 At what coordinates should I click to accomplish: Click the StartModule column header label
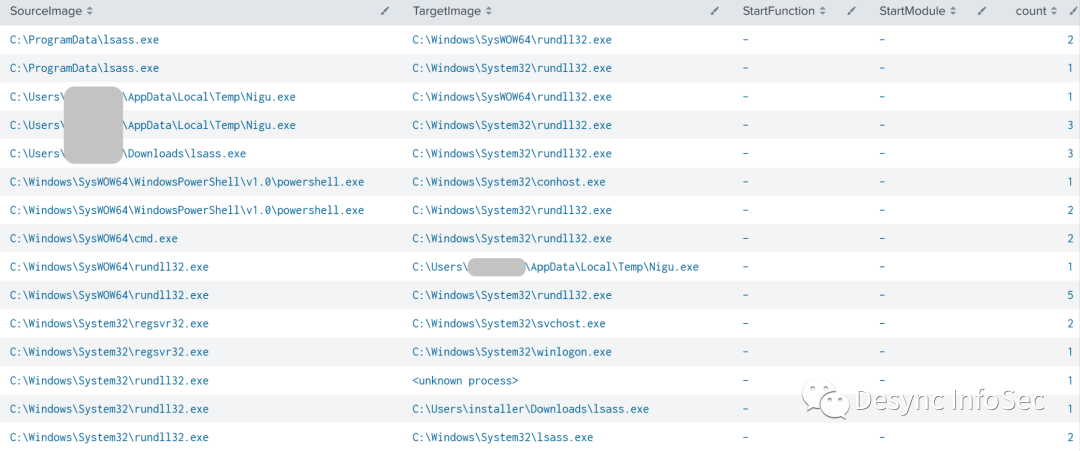(913, 11)
